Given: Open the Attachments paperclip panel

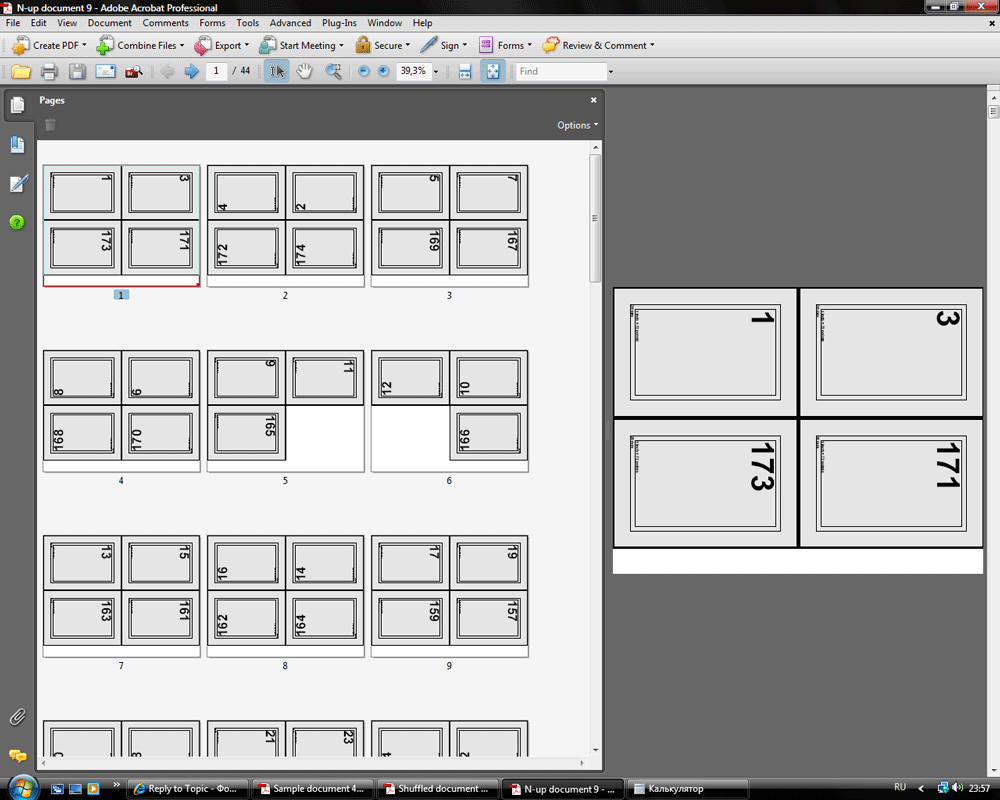Looking at the screenshot, I should tap(17, 717).
